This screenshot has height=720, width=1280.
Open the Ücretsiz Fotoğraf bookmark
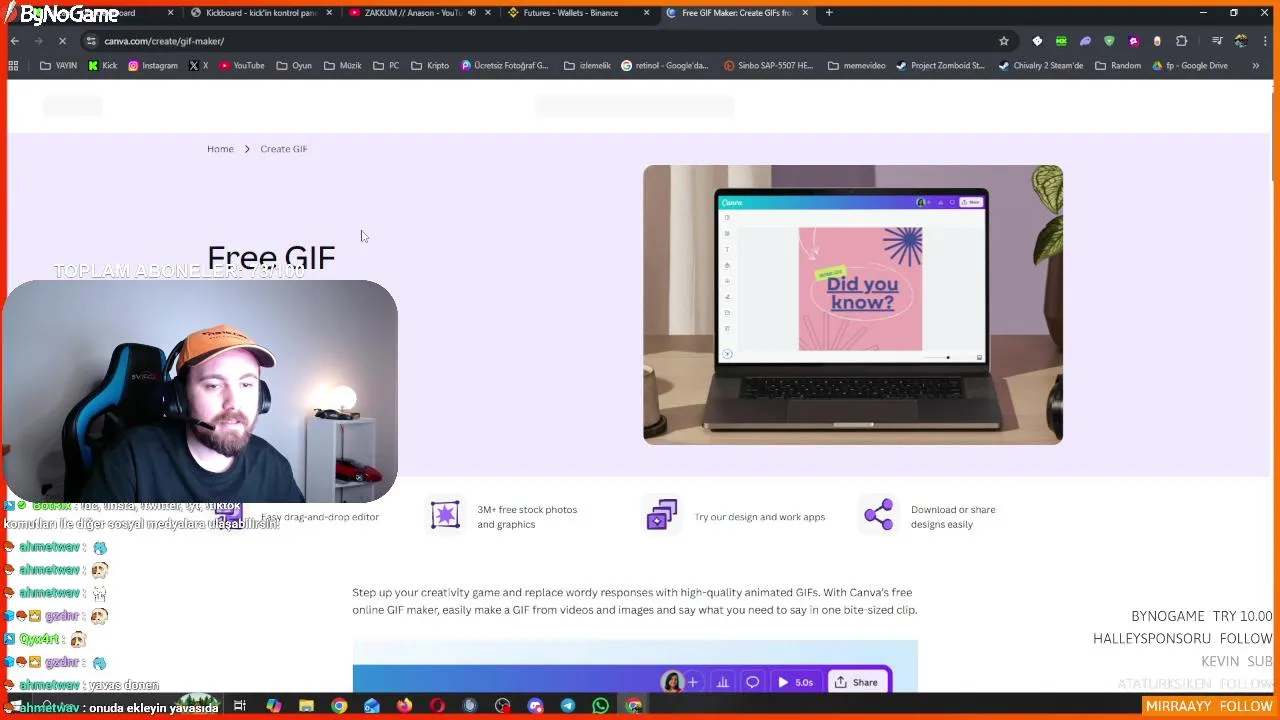505,66
